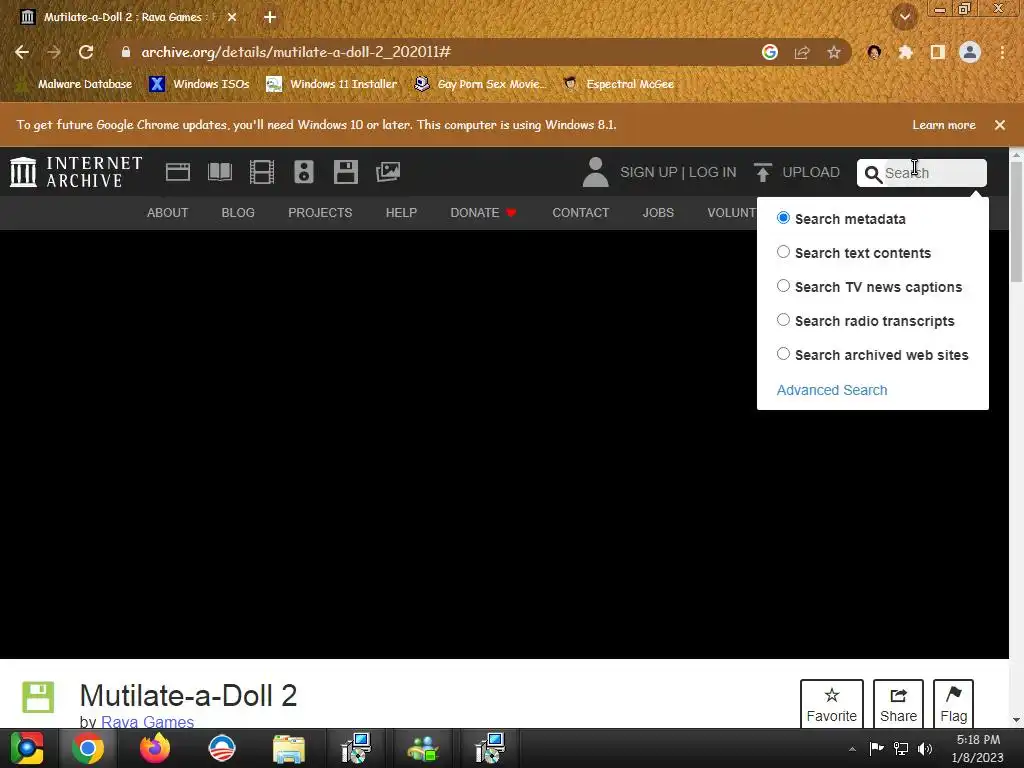
Task: Click the Favorite button
Action: [831, 704]
